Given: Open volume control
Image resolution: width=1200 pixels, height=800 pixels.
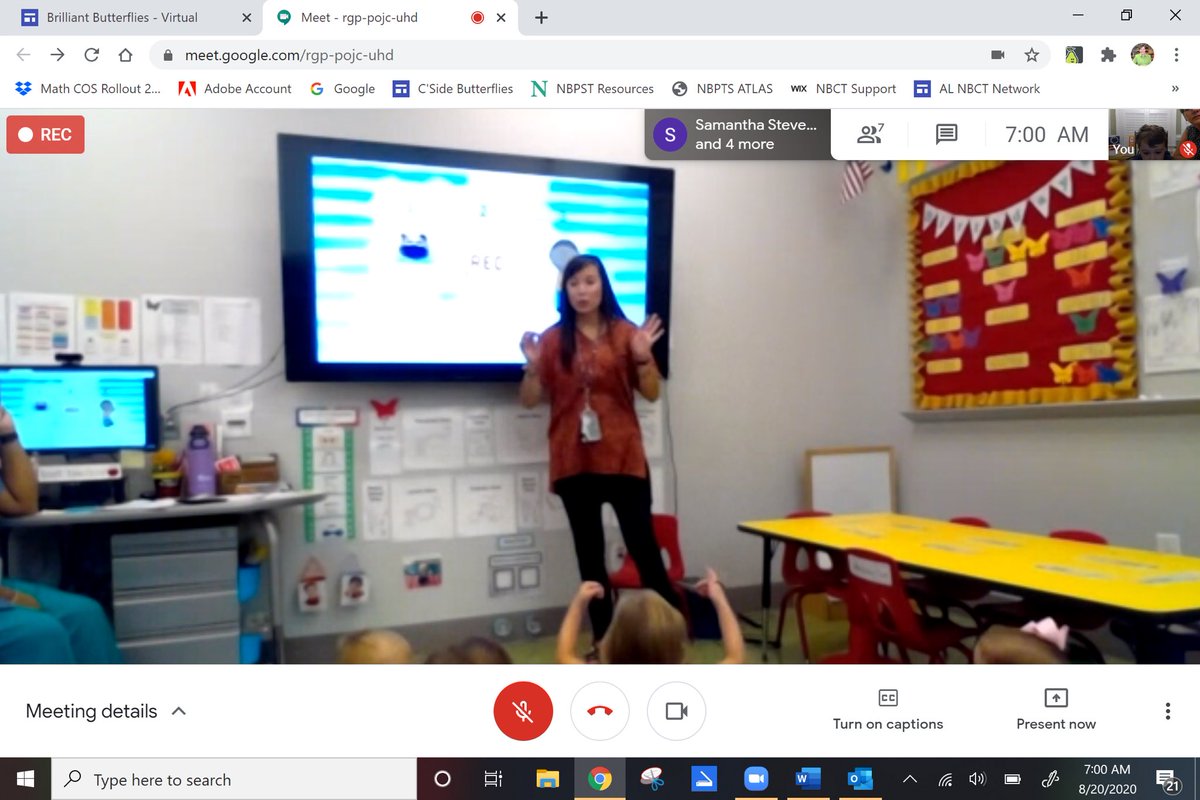Looking at the screenshot, I should (977, 779).
